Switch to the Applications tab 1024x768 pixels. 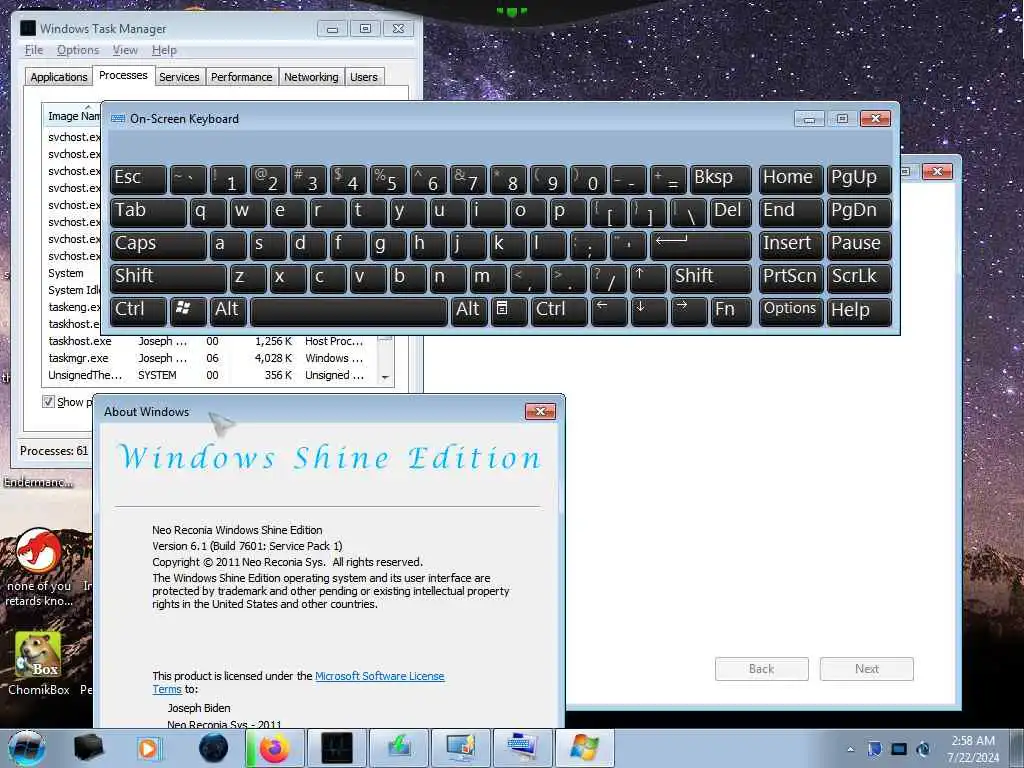coord(59,77)
